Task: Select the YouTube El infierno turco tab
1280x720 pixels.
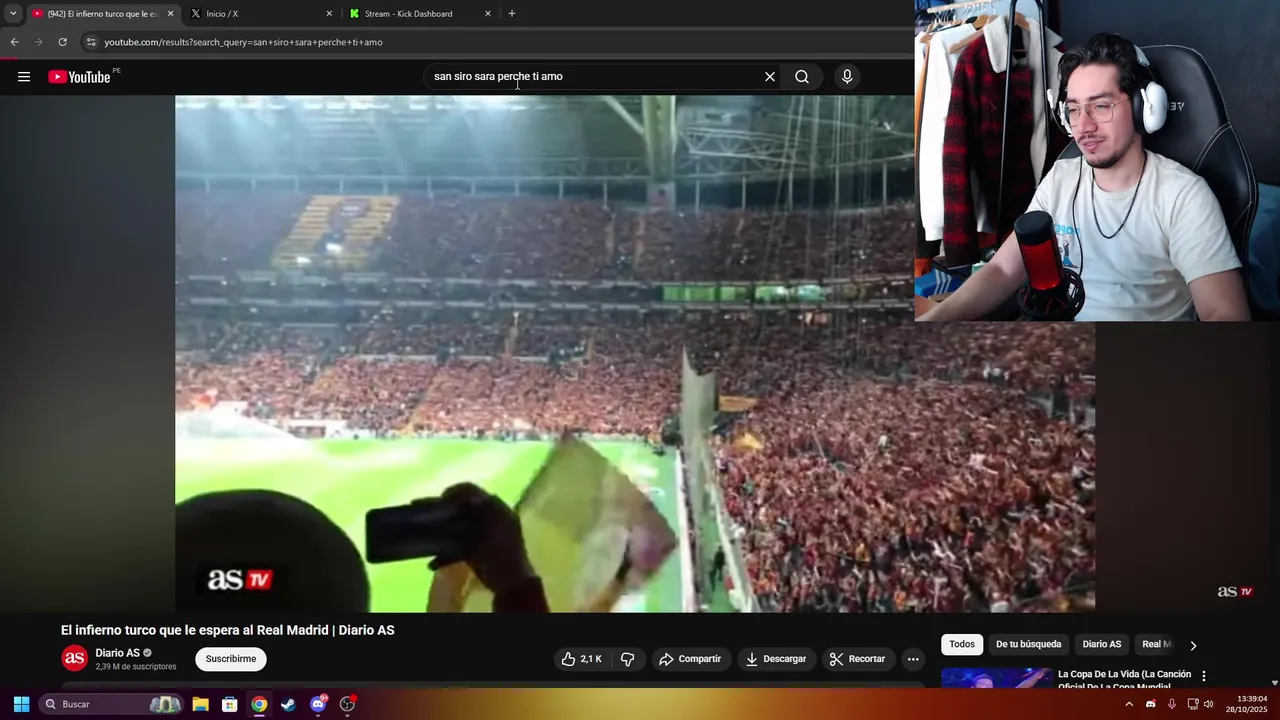Action: coord(102,14)
